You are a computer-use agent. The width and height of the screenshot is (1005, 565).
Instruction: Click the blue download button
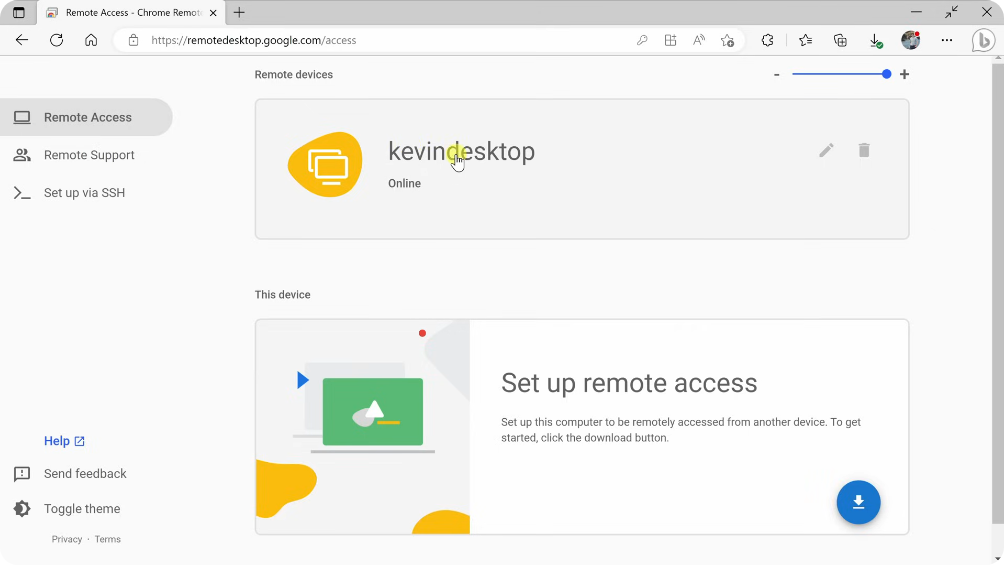(858, 502)
